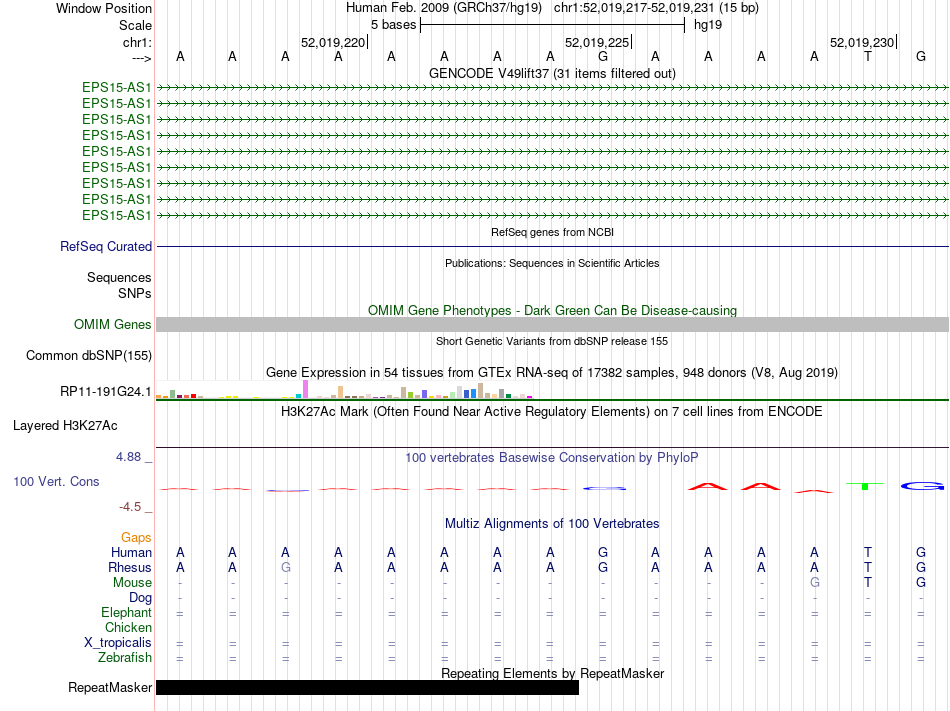950x711 pixels.
Task: Click the black RepeatMasker element bar
Action: 367,687
